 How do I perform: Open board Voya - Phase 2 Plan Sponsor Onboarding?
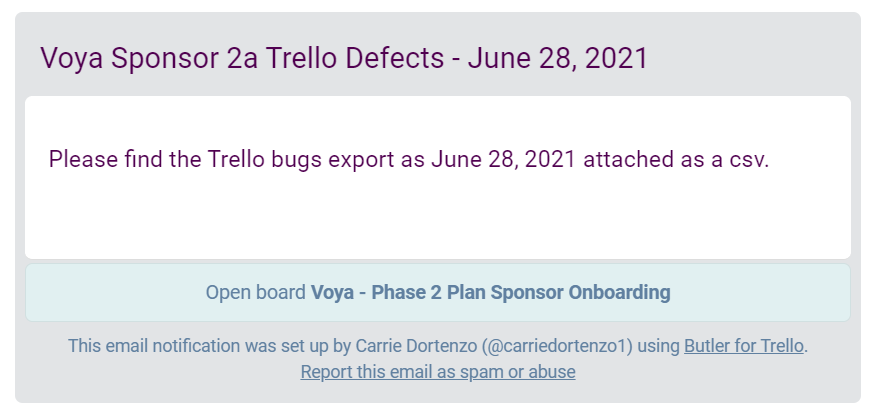(437, 292)
